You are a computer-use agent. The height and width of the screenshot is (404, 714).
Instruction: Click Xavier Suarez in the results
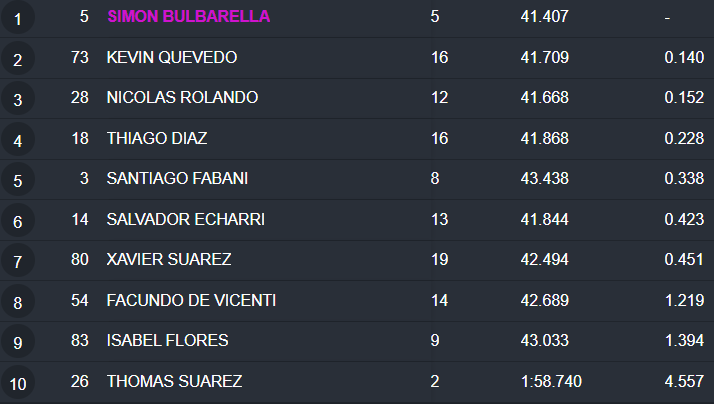[x=169, y=260]
